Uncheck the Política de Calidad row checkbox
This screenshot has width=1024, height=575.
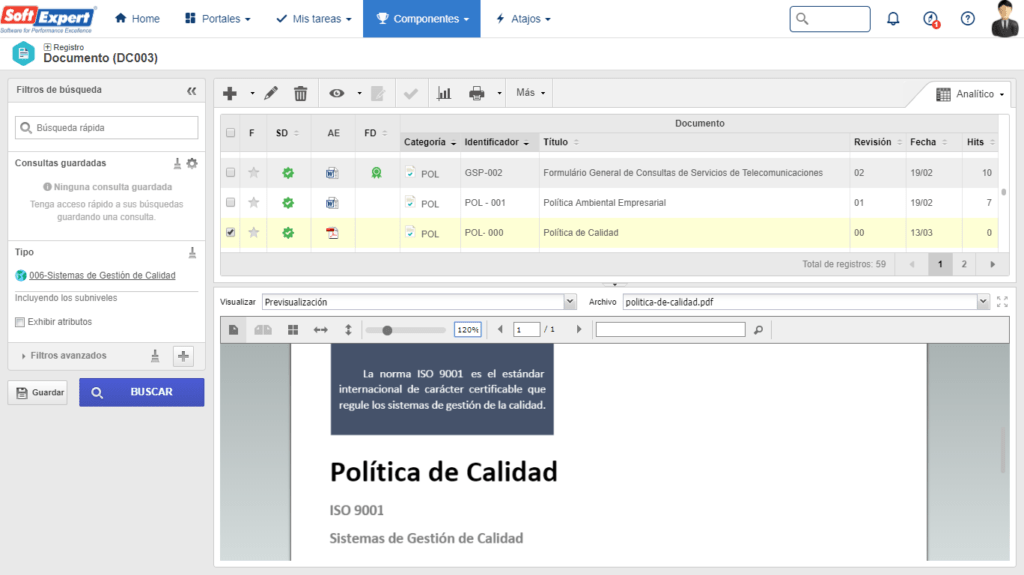[231, 233]
